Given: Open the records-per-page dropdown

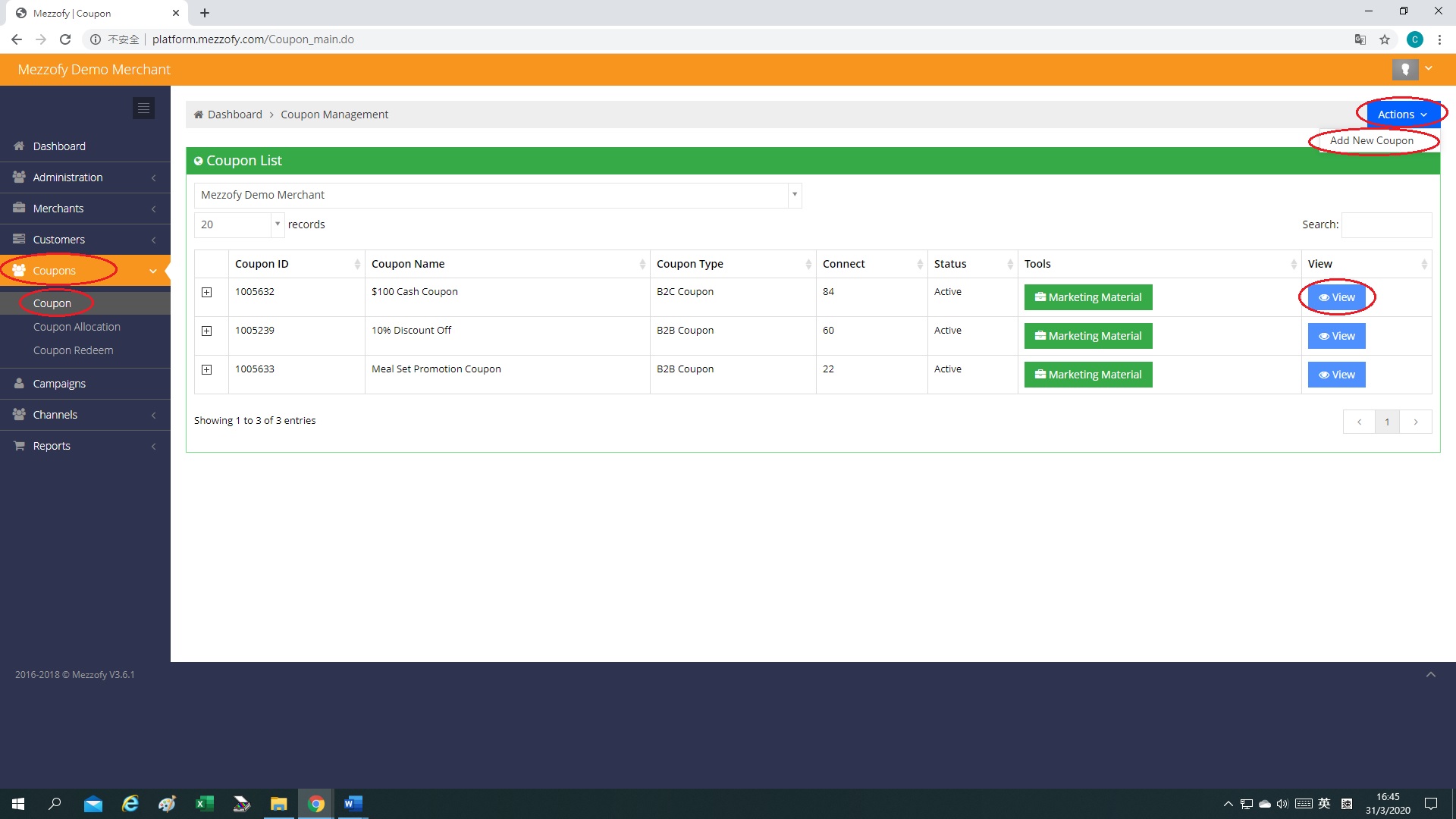Looking at the screenshot, I should pos(239,224).
